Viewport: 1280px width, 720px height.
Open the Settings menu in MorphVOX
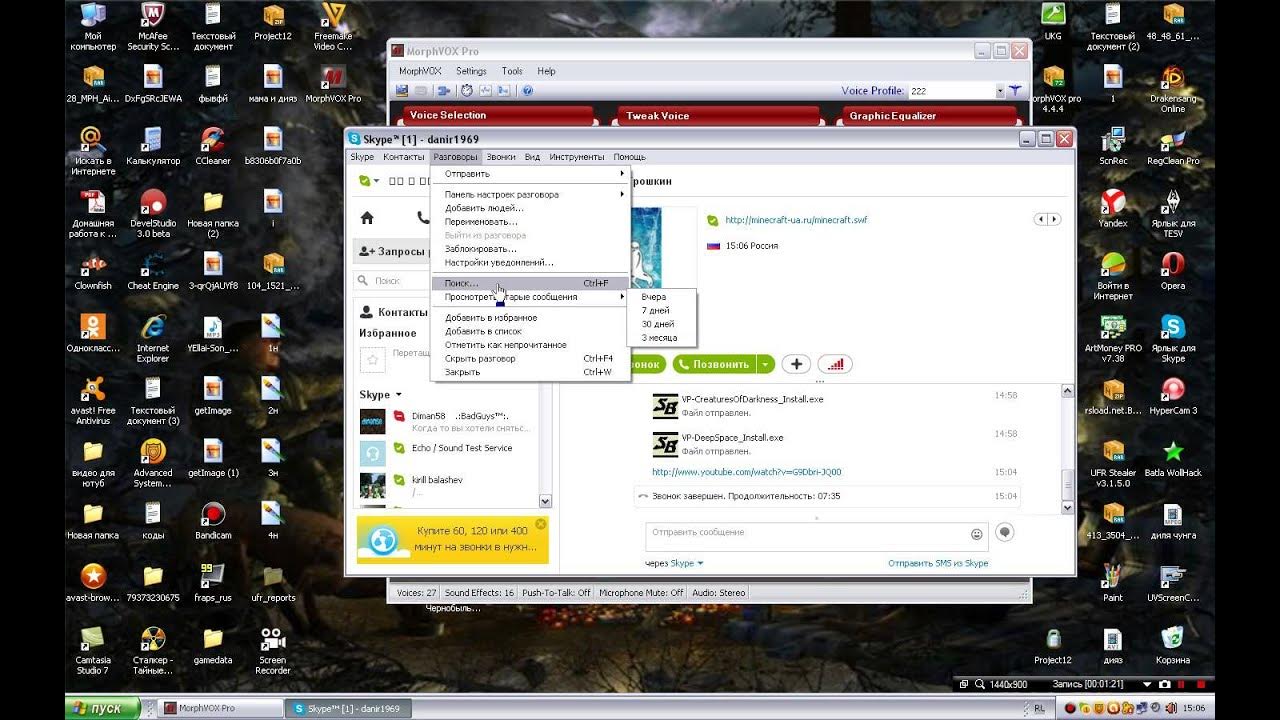[471, 71]
